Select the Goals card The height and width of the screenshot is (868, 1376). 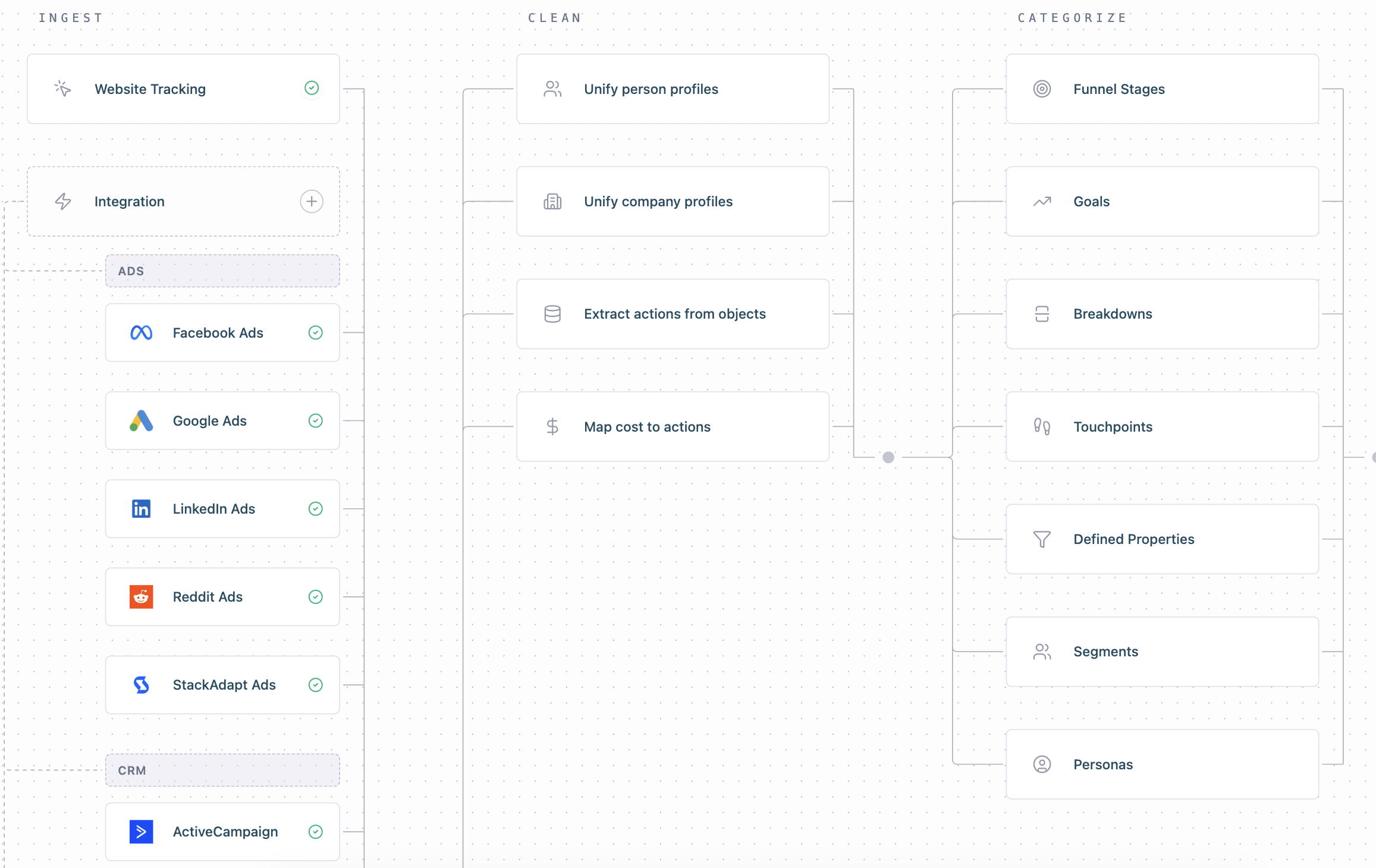point(1161,202)
